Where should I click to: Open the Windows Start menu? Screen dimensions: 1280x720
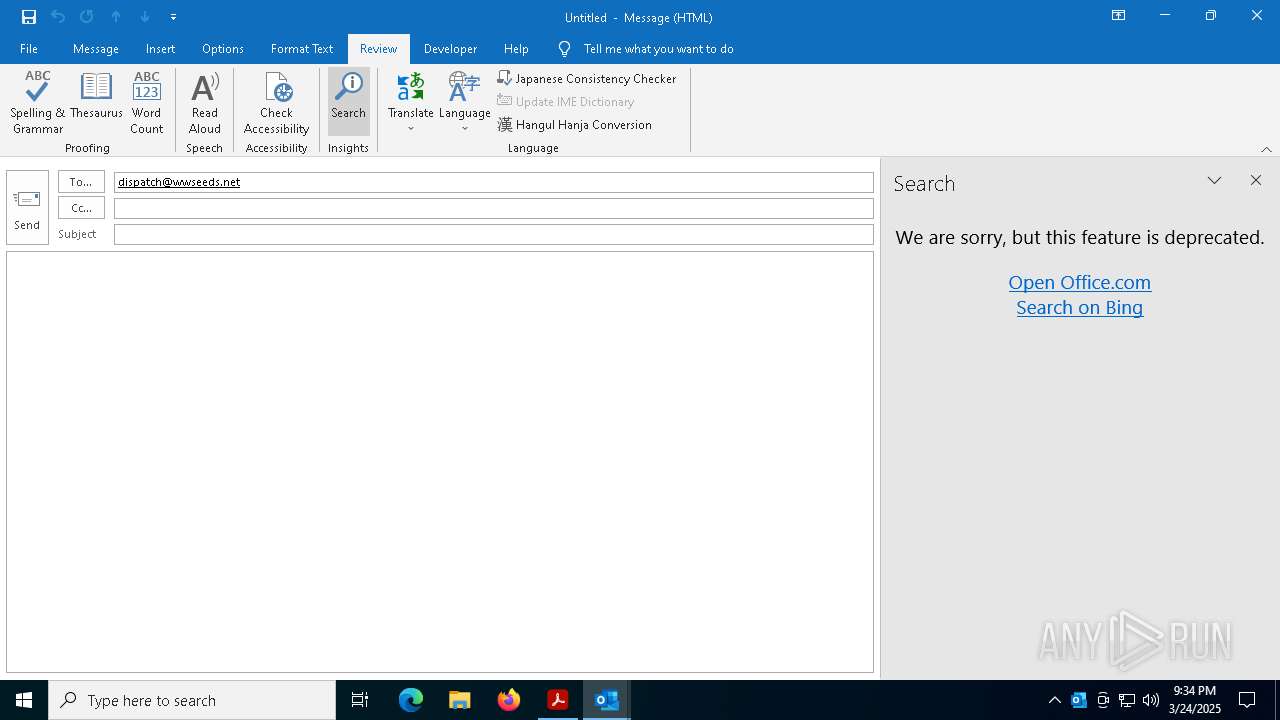pyautogui.click(x=24, y=700)
